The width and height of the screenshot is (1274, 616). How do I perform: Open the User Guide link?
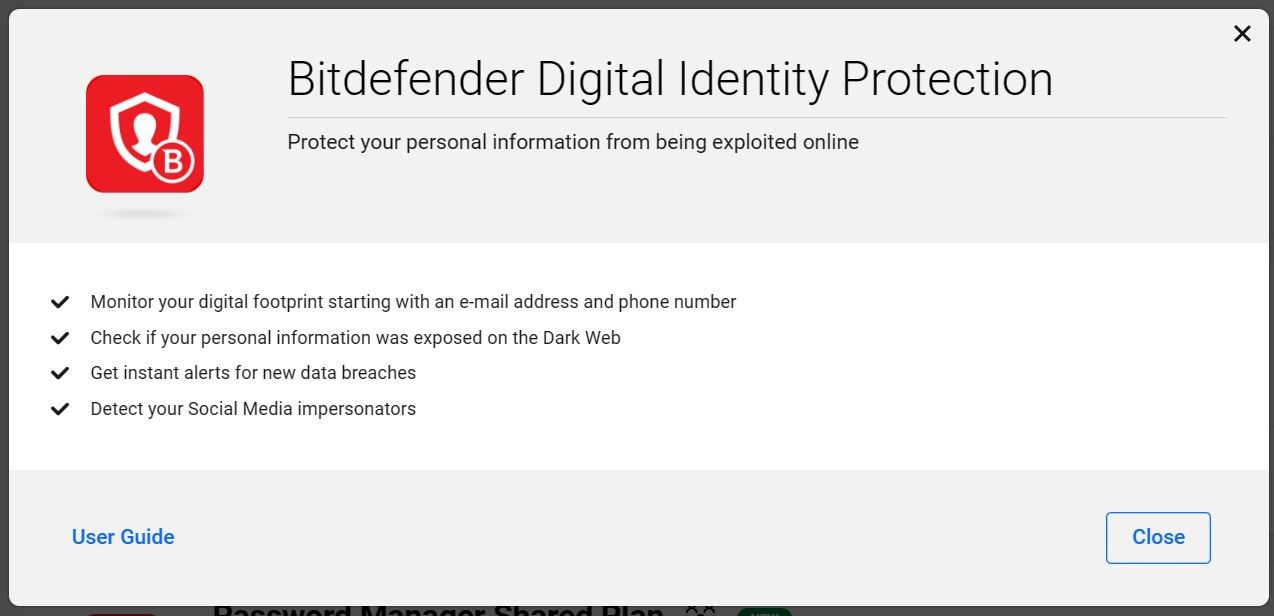[123, 537]
